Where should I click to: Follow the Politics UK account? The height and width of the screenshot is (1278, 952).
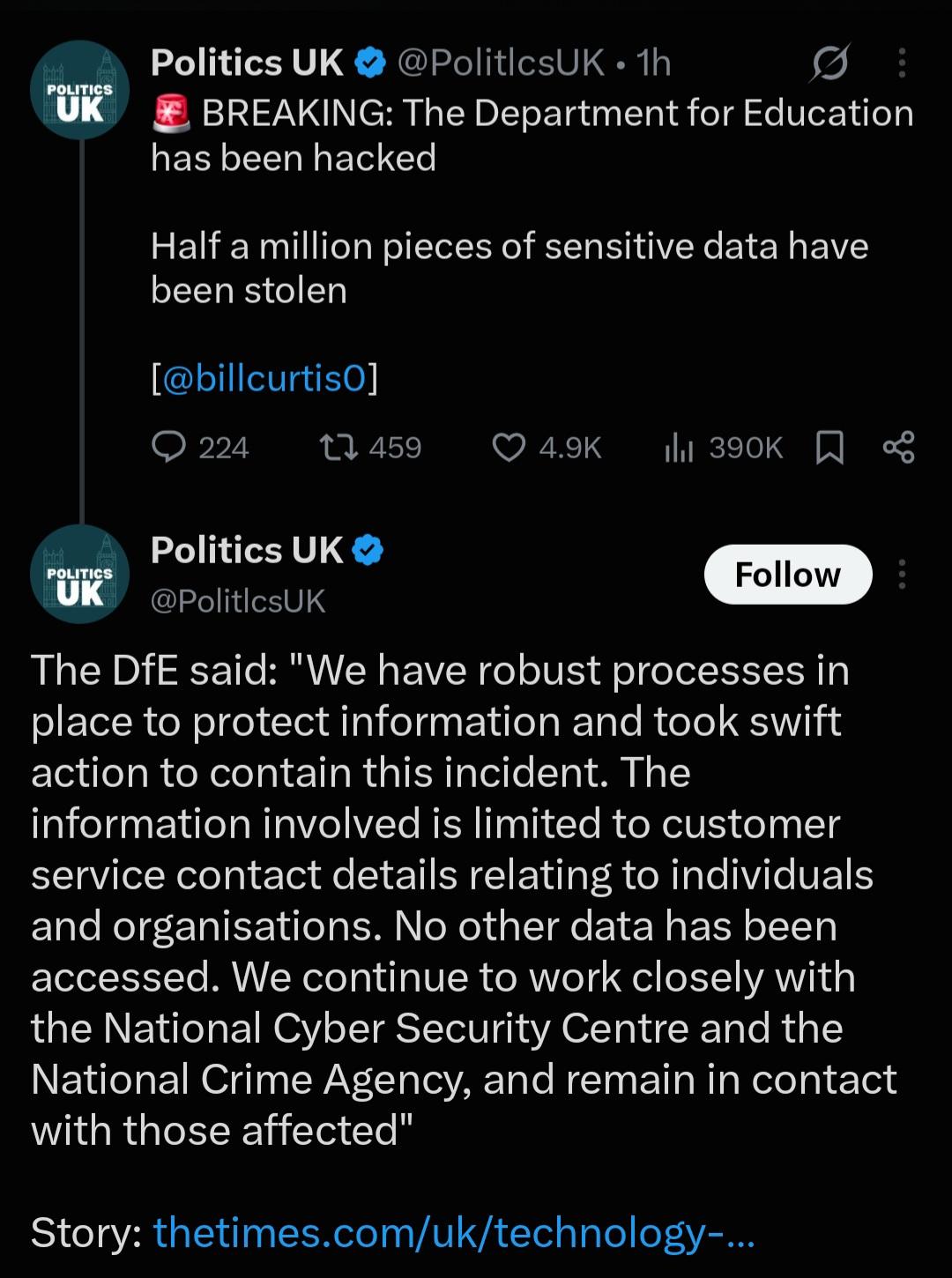(x=788, y=575)
